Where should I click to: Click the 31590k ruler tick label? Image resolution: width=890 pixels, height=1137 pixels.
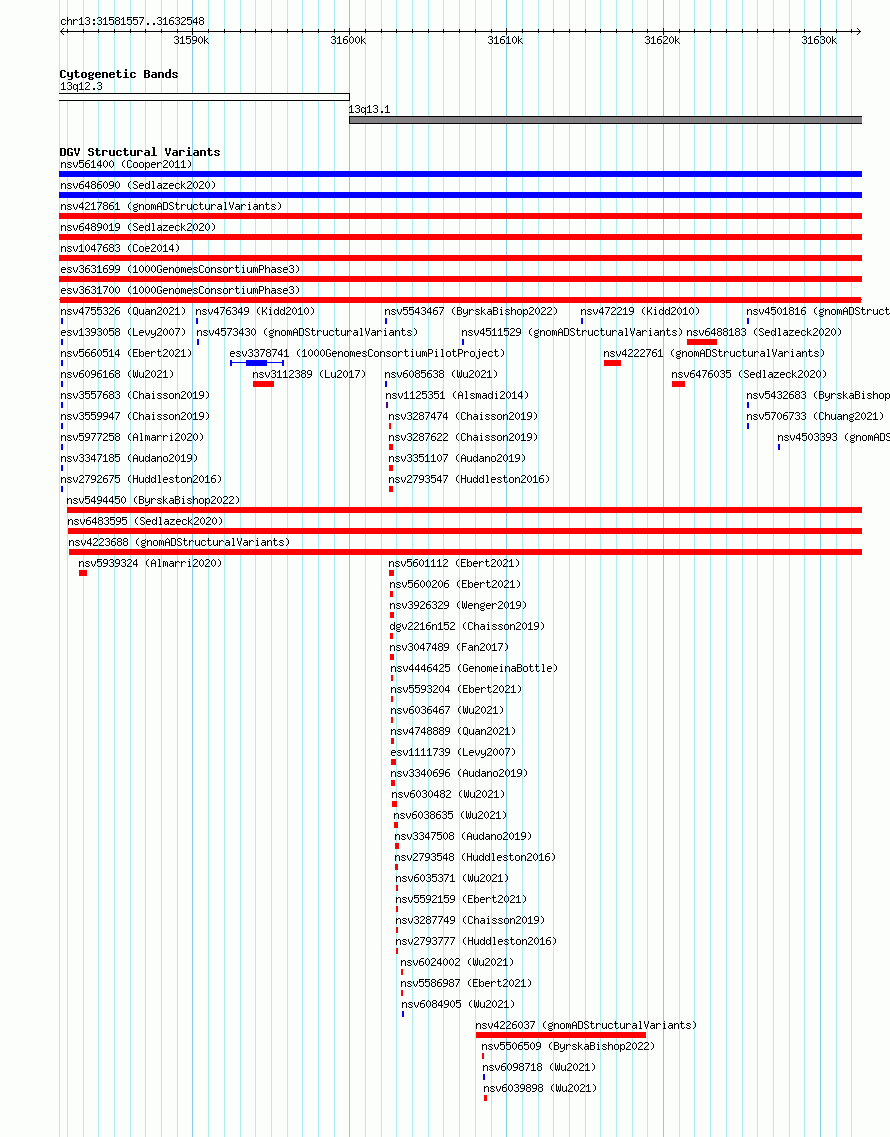191,41
